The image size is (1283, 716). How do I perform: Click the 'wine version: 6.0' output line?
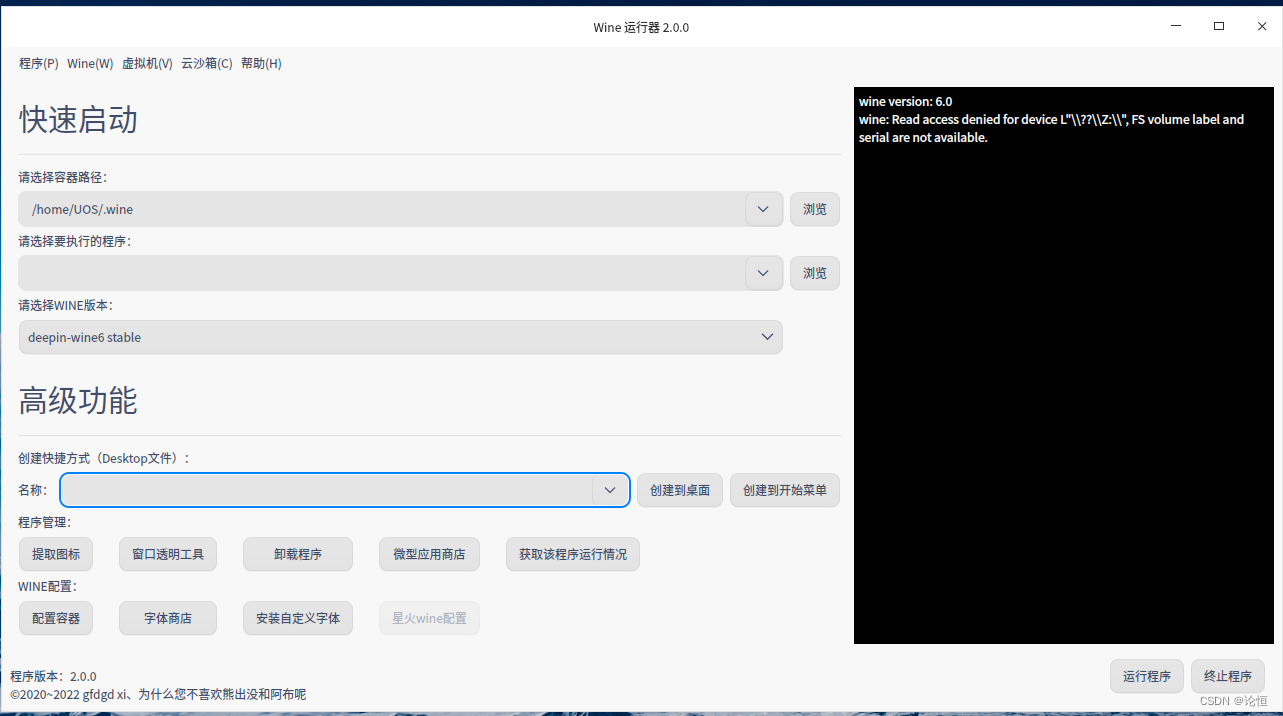pos(906,101)
